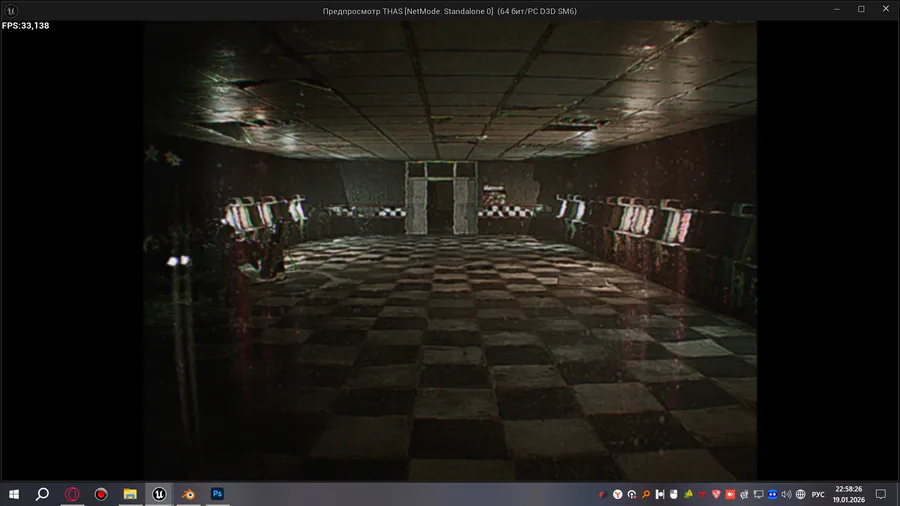Screen dimensions: 900x506
Task: Click the mouse-shaped tray icon
Action: pos(674,494)
